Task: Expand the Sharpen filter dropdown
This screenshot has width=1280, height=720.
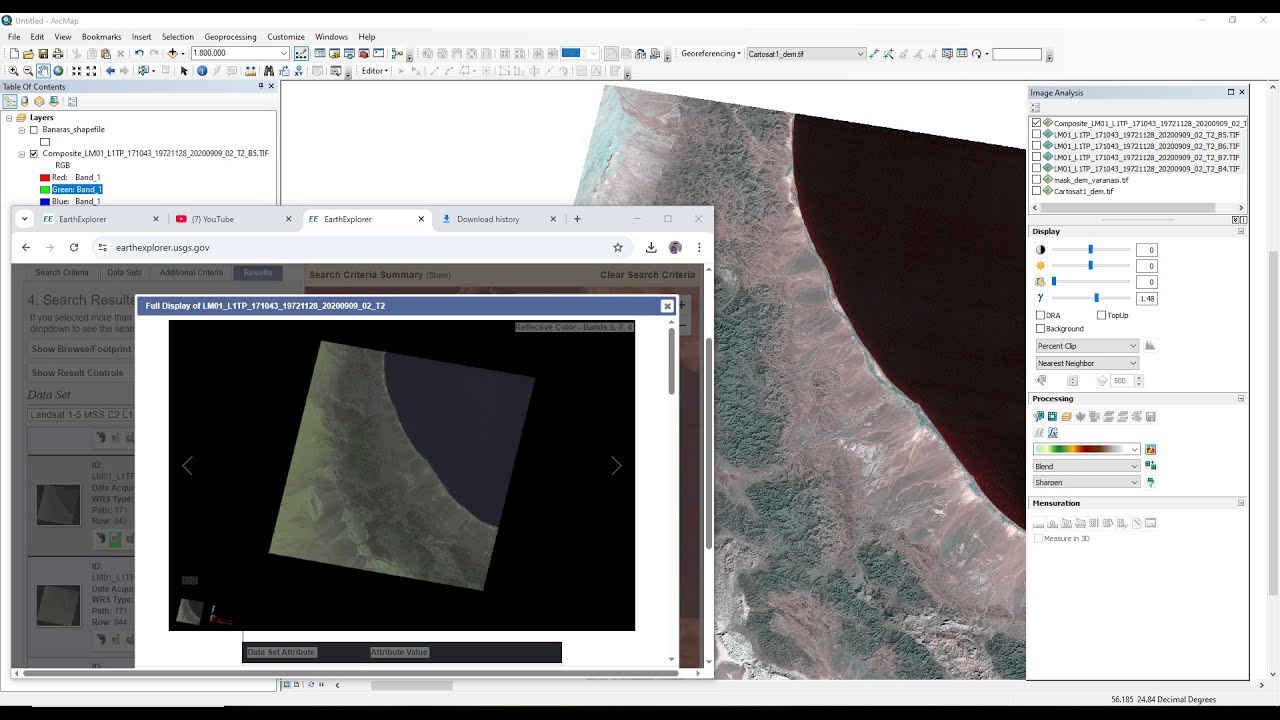Action: click(x=1087, y=482)
